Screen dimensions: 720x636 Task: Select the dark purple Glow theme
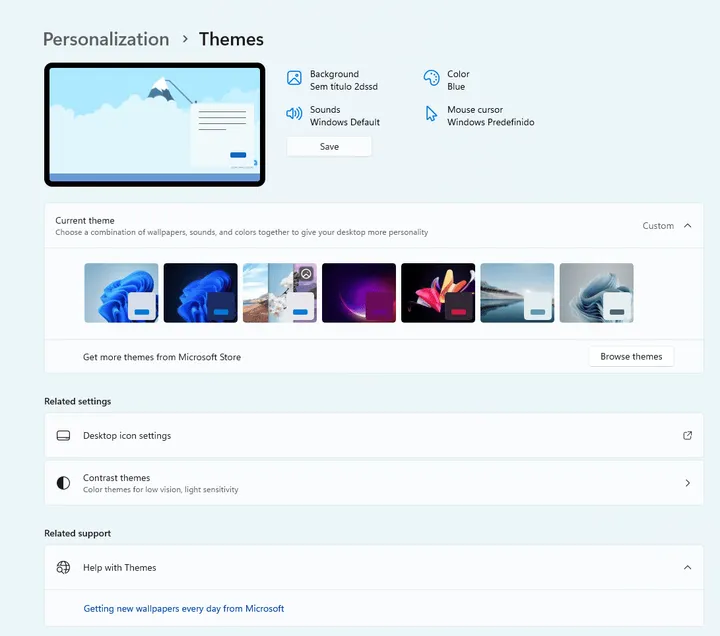point(359,293)
